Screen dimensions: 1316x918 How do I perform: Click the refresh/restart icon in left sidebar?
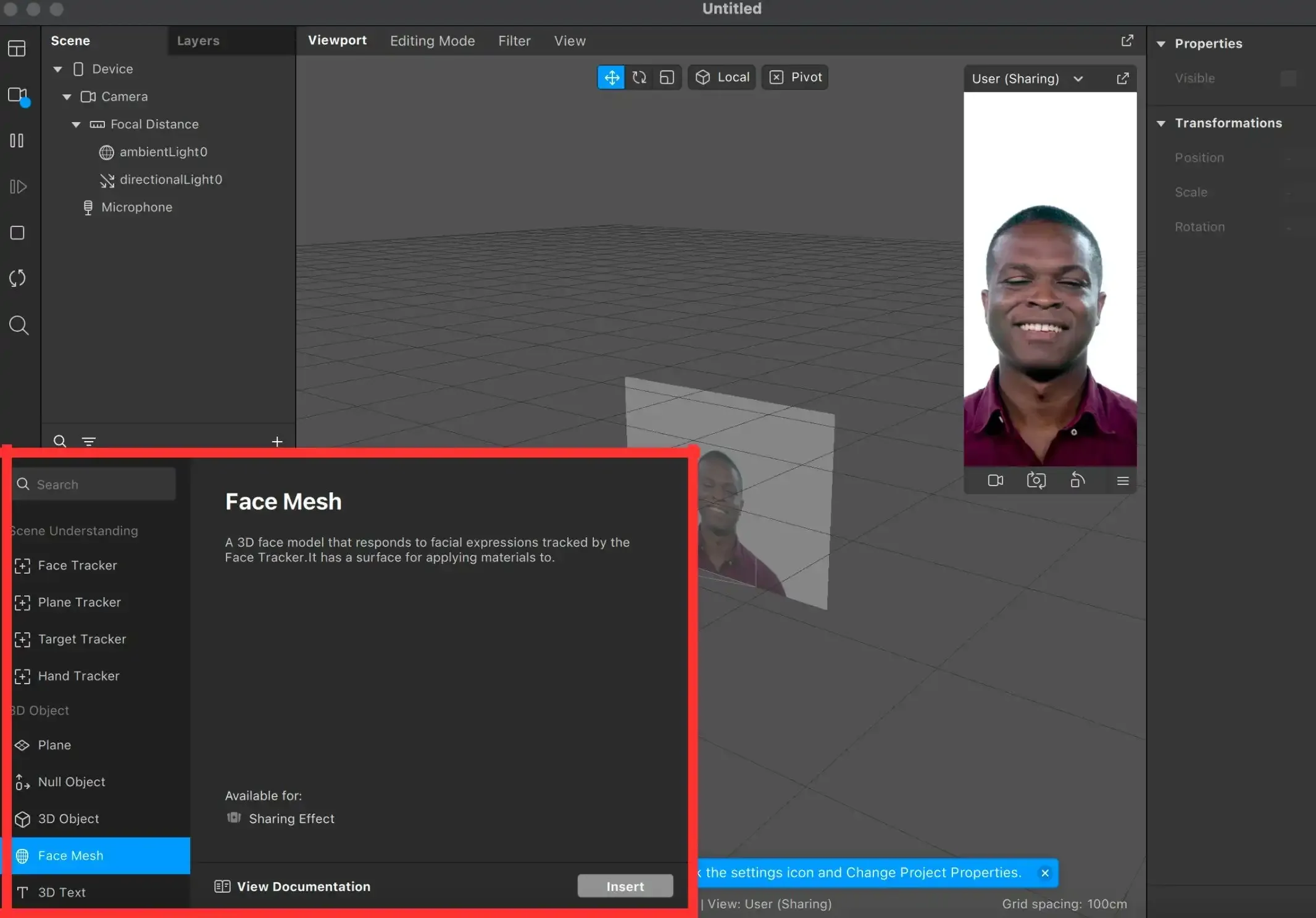coord(17,278)
